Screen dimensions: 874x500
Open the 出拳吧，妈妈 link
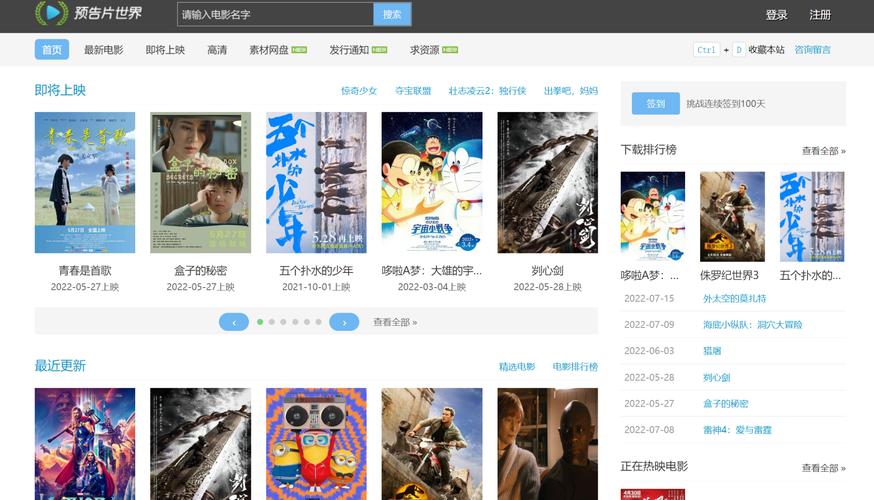(571, 91)
